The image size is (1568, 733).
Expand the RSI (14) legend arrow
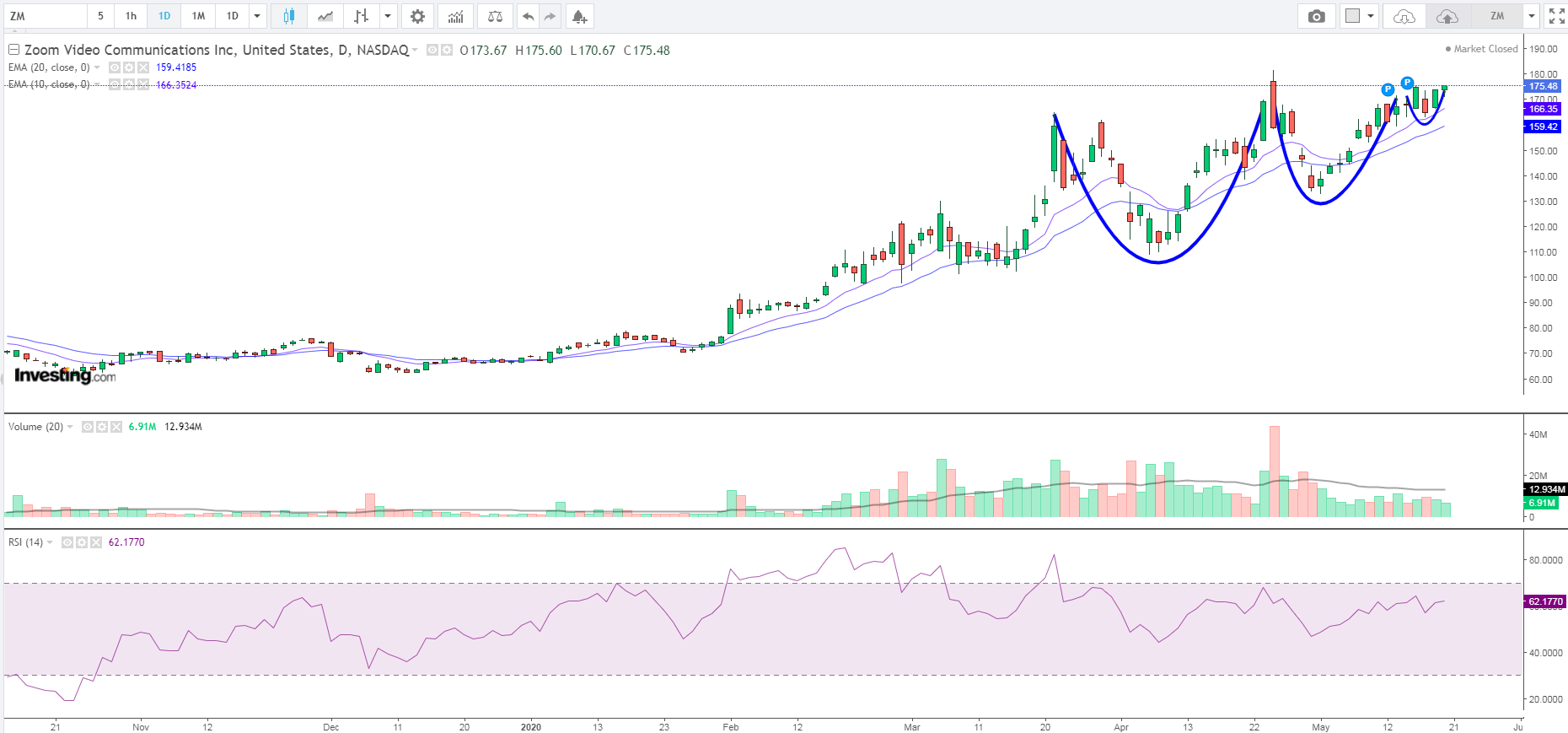click(x=50, y=542)
